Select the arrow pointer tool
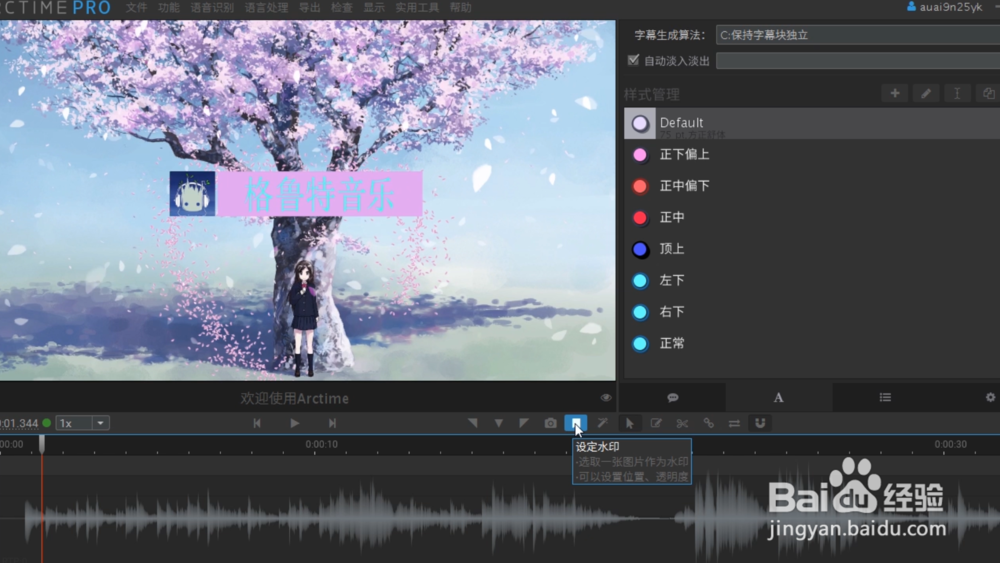Viewport: 1000px width, 563px height. click(629, 423)
